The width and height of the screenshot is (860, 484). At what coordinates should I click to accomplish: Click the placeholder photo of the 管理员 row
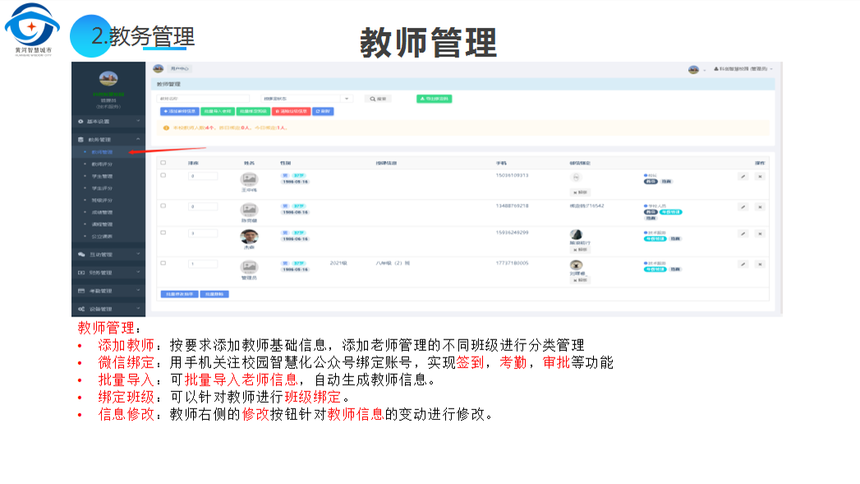click(249, 267)
